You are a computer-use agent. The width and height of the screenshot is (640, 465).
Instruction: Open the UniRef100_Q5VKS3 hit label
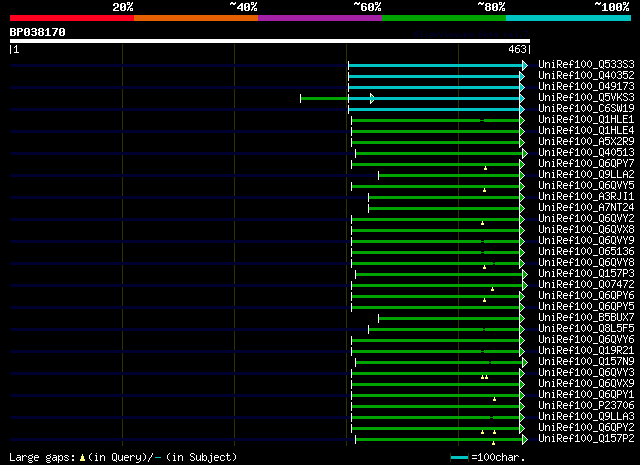point(586,98)
